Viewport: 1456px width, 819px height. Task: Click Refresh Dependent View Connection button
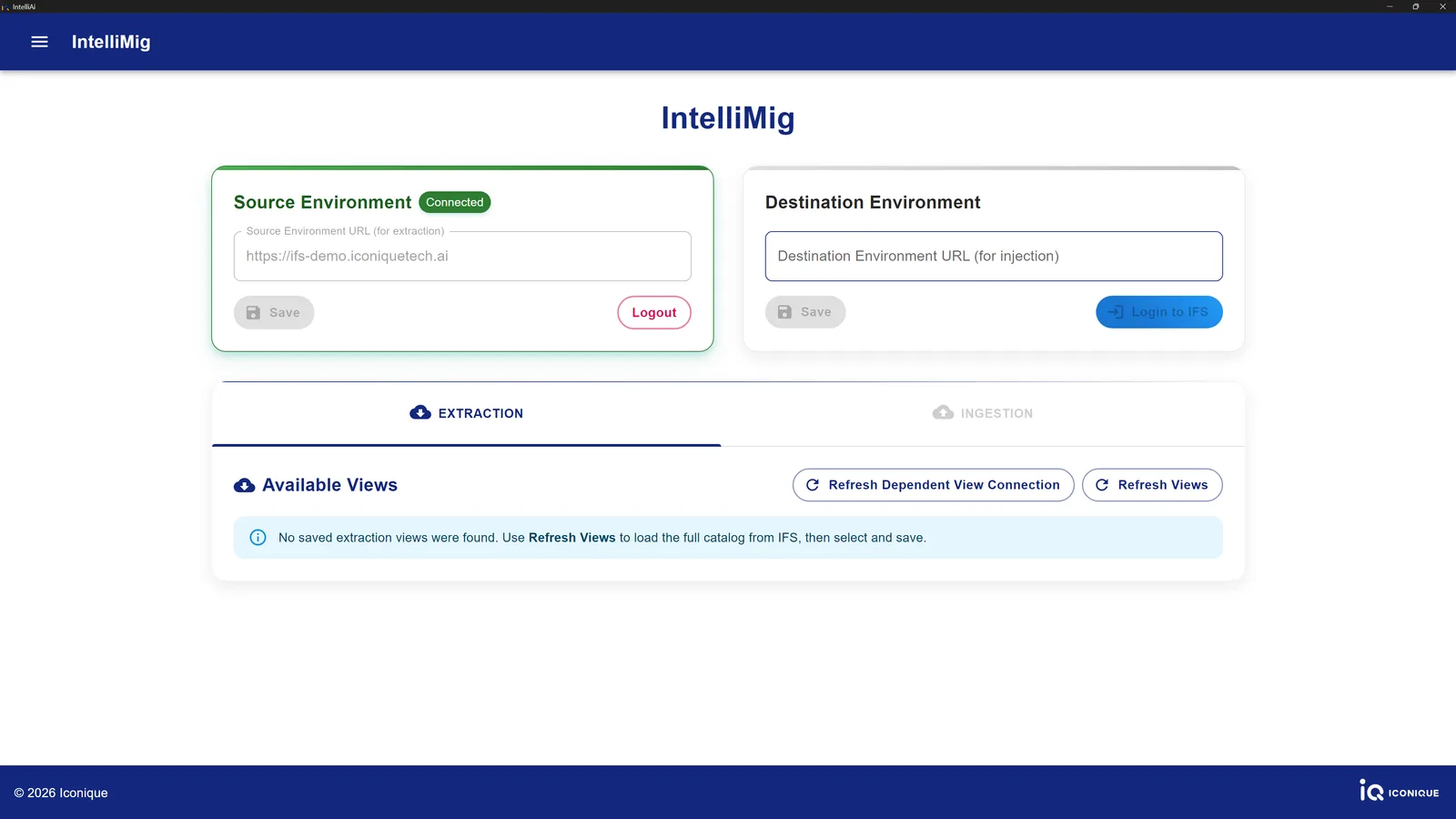[934, 485]
